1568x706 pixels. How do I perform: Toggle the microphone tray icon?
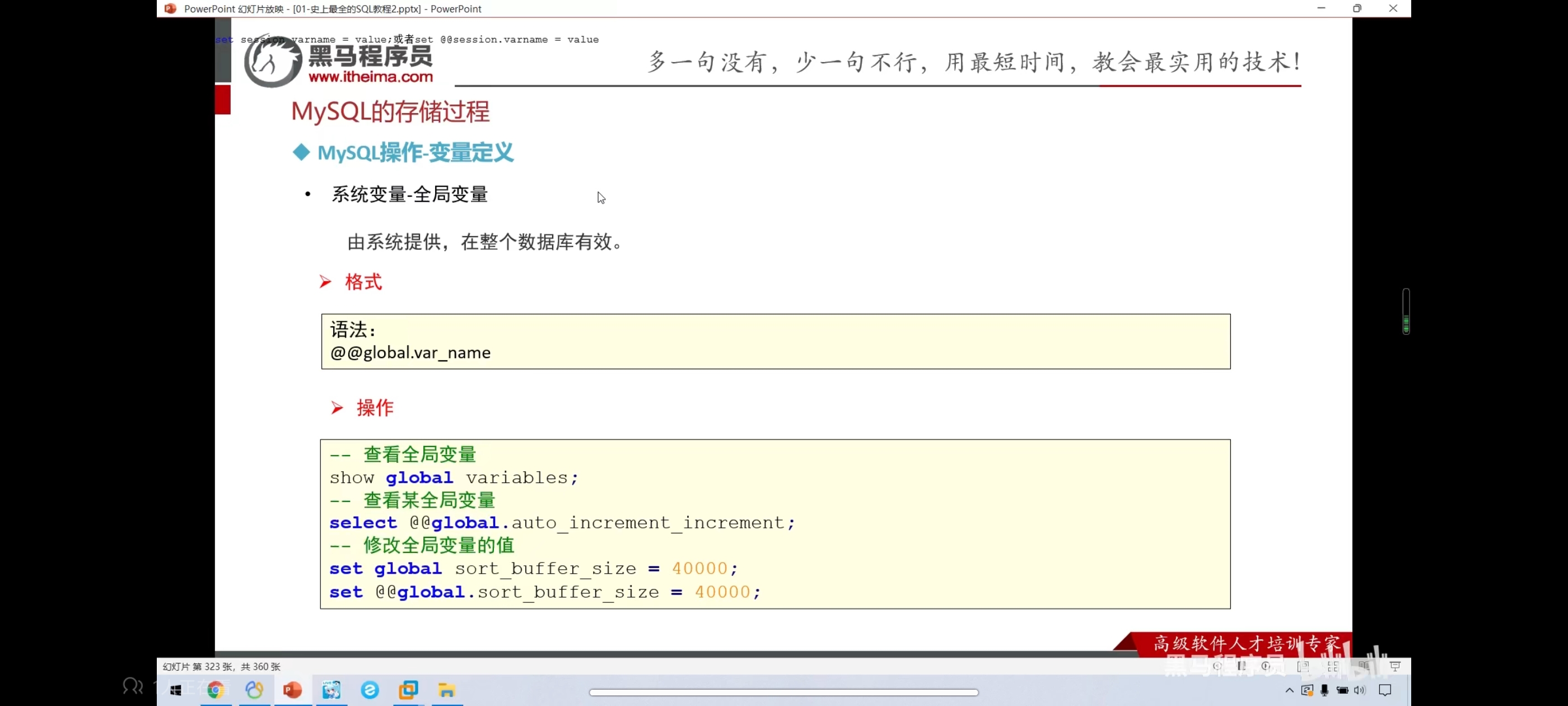pos(1324,690)
